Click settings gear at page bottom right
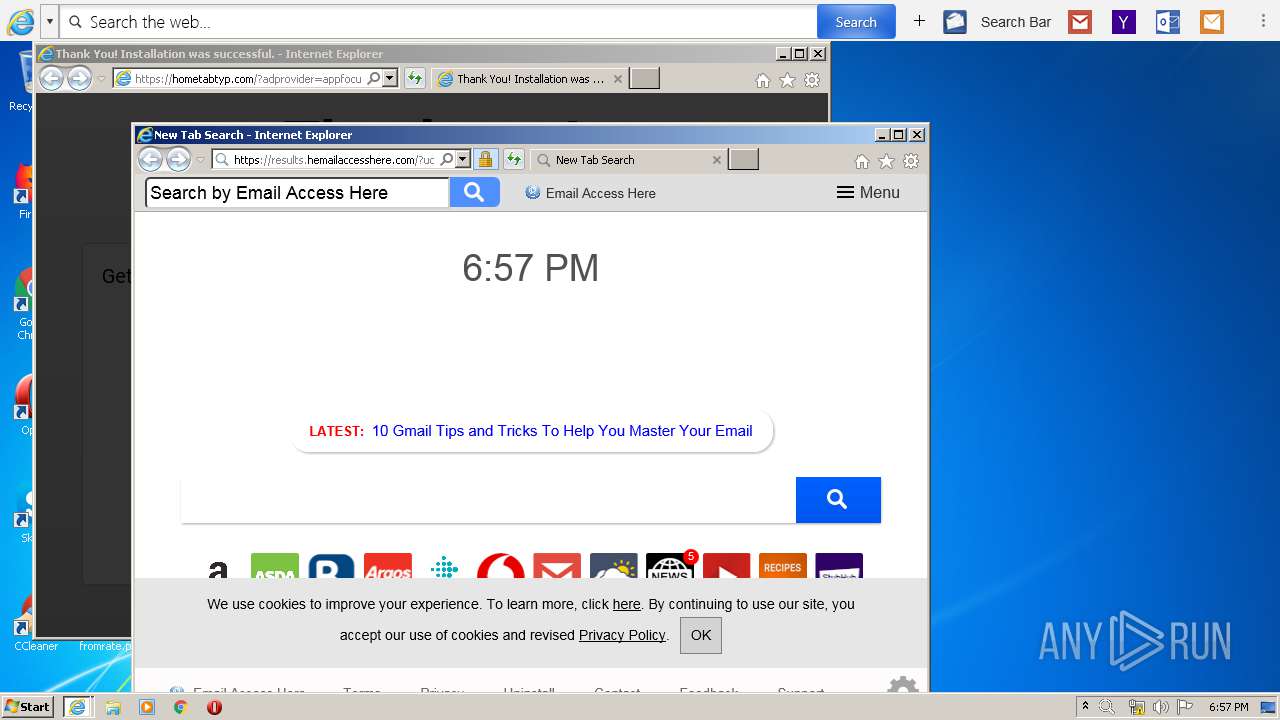This screenshot has width=1280, height=720. click(x=903, y=684)
